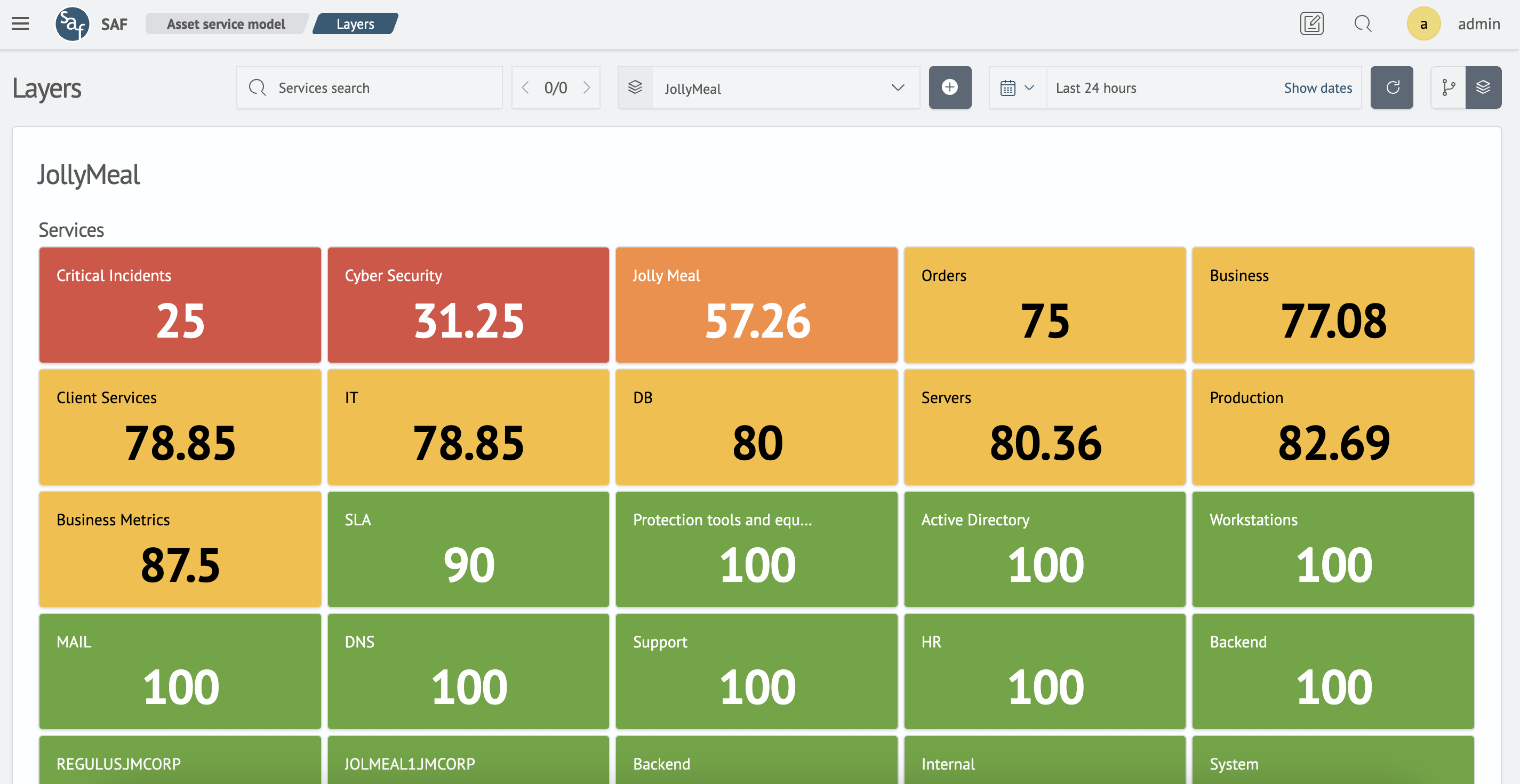Open the SLA service tile

pyautogui.click(x=468, y=549)
